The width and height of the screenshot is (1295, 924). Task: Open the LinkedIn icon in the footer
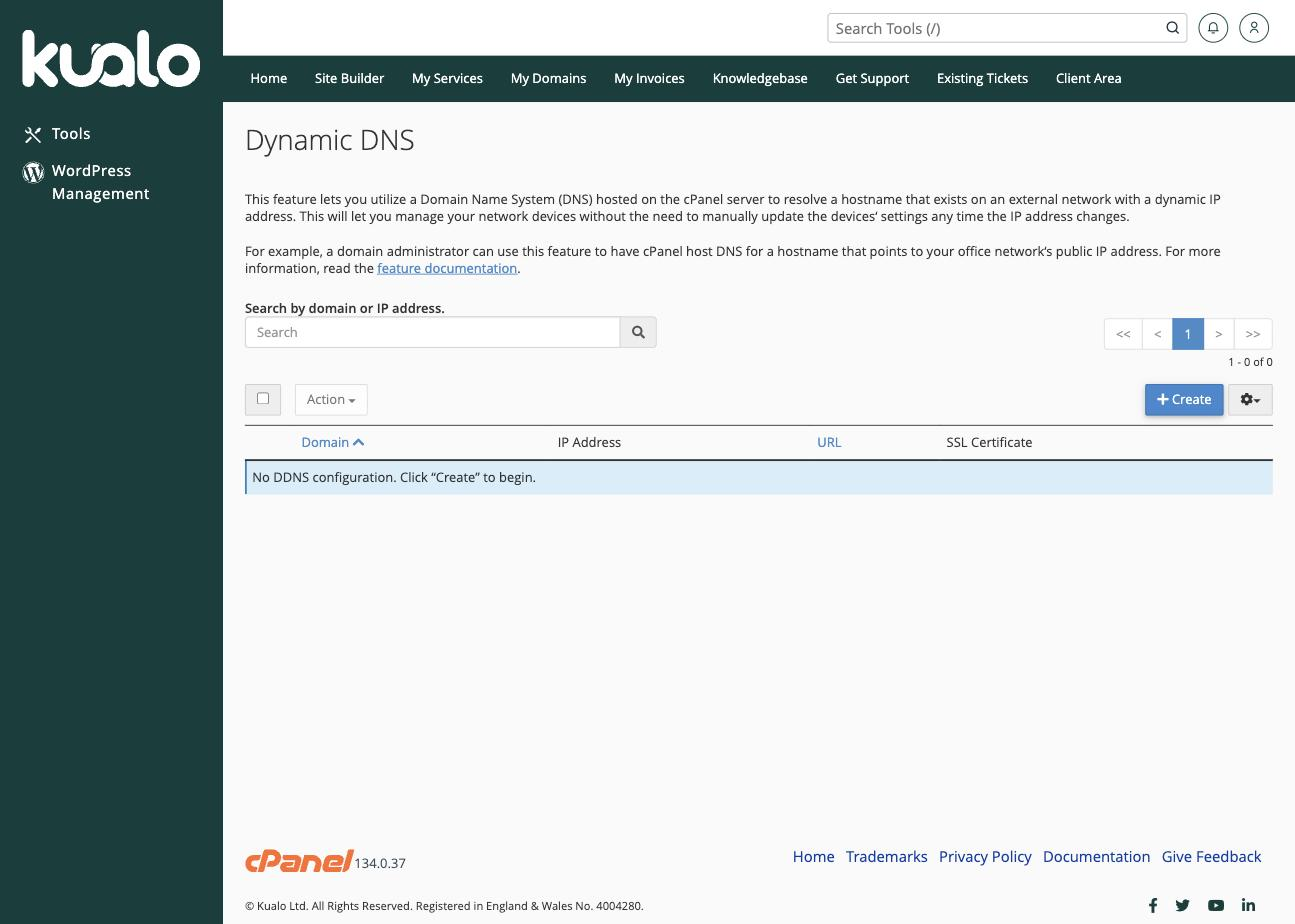coord(1248,905)
